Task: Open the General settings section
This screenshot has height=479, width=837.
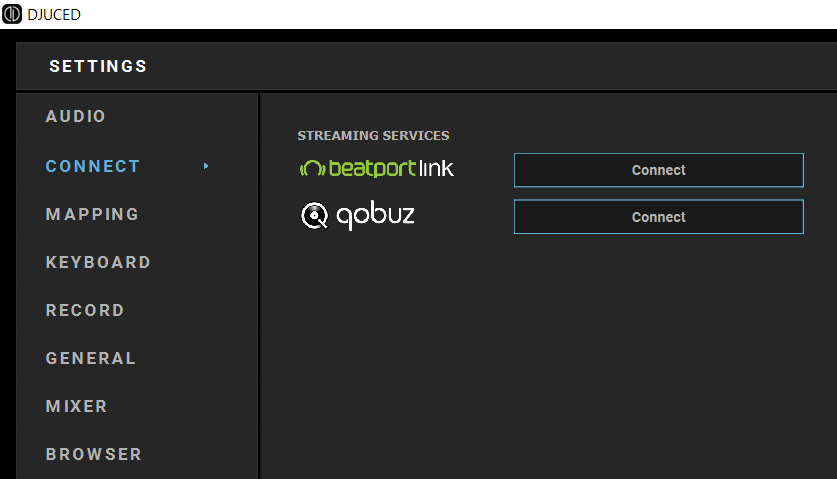Action: (91, 358)
